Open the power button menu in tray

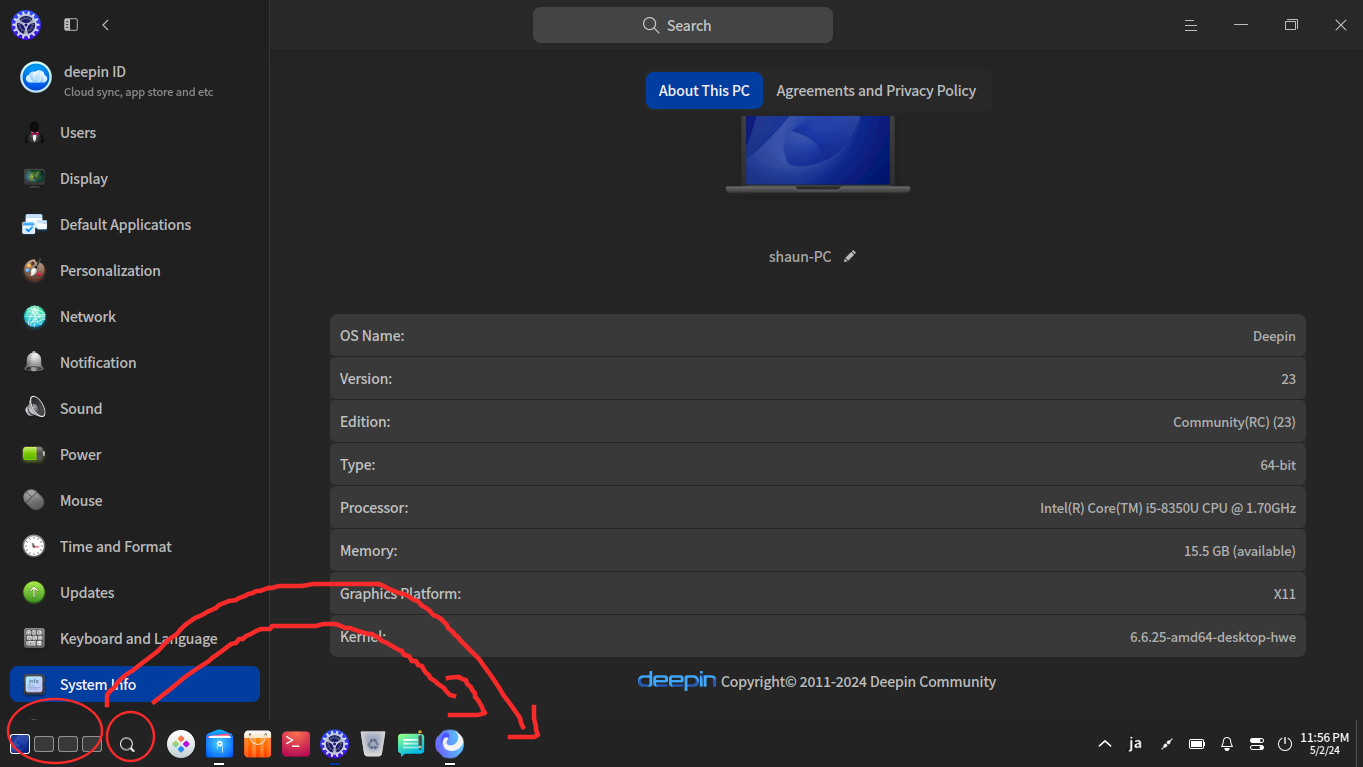pyautogui.click(x=1286, y=744)
